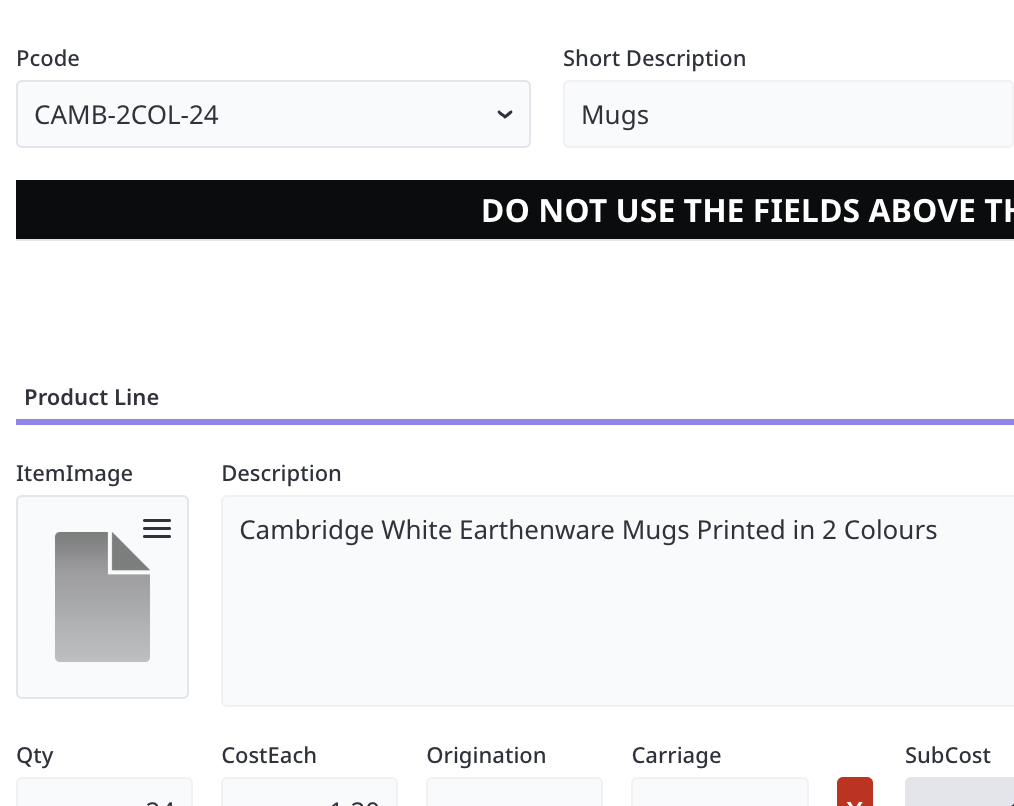Click the red X delete line button

pyautogui.click(x=854, y=794)
